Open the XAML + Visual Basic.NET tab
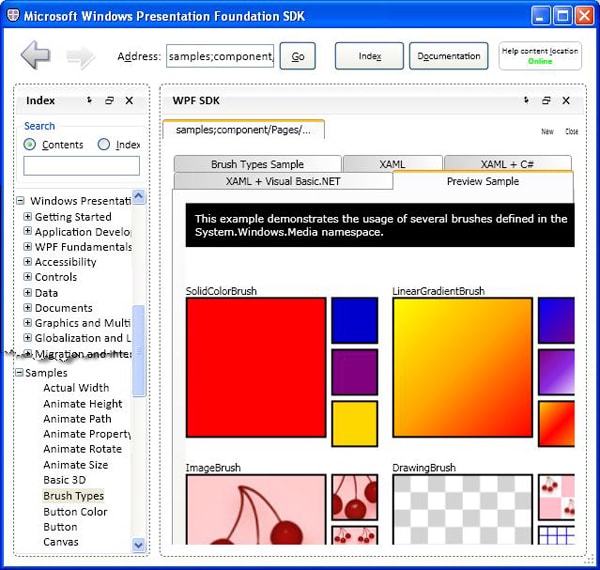This screenshot has height=570, width=600. coord(283,181)
